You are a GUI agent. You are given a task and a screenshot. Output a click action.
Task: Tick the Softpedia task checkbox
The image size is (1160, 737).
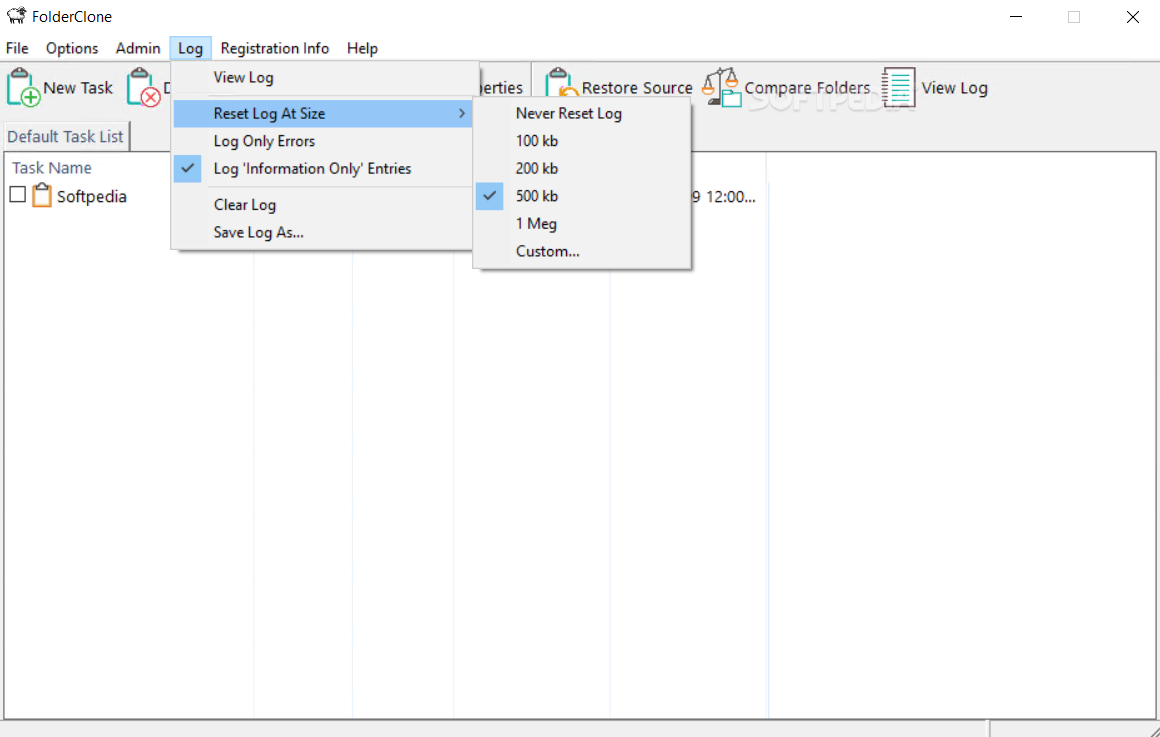[x=18, y=195]
